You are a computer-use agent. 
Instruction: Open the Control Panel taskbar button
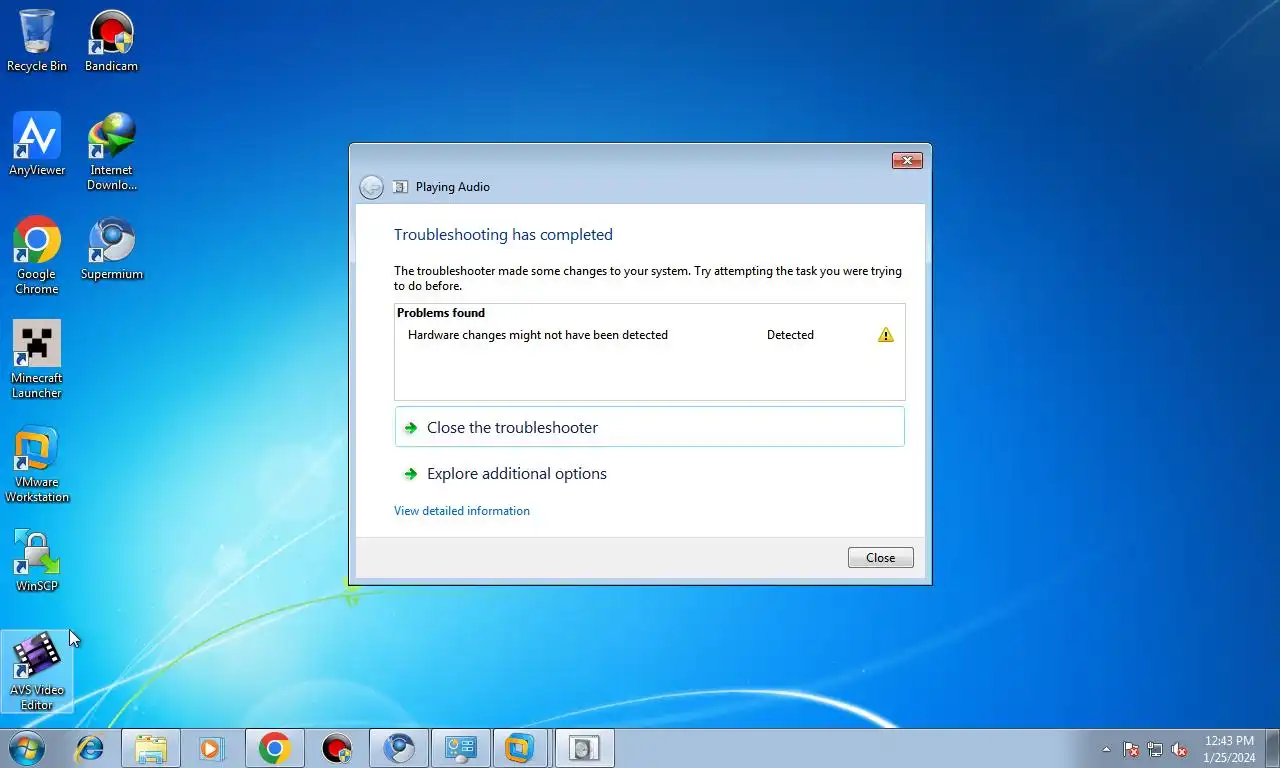coord(461,748)
